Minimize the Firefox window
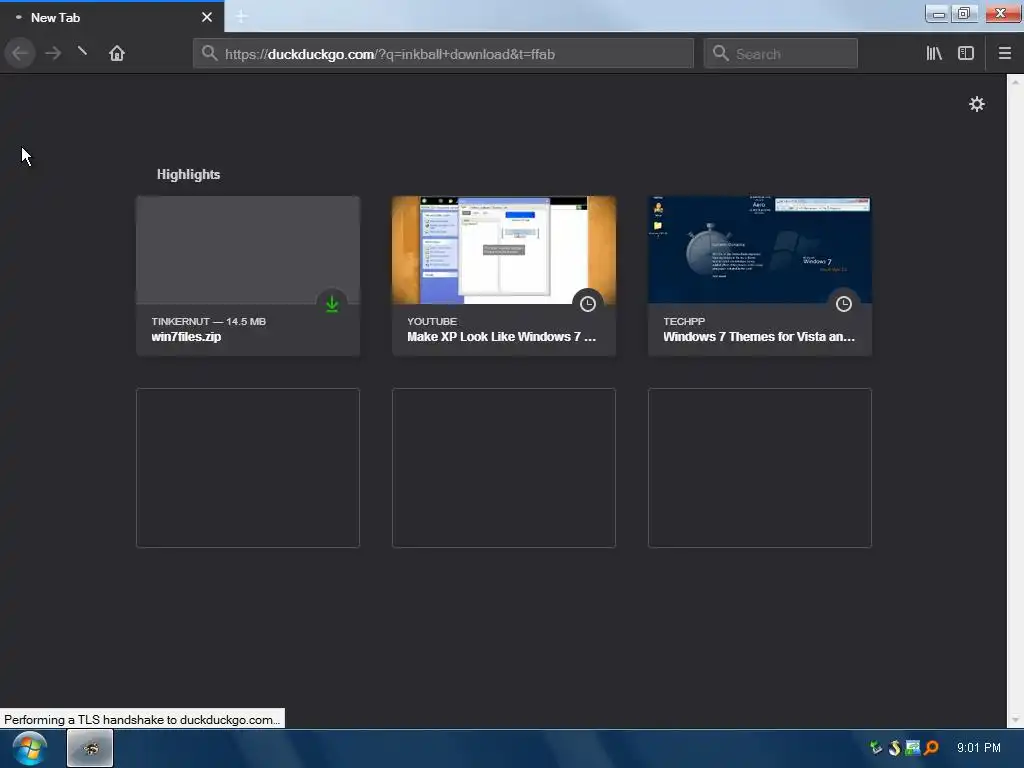The image size is (1024, 768). point(938,14)
